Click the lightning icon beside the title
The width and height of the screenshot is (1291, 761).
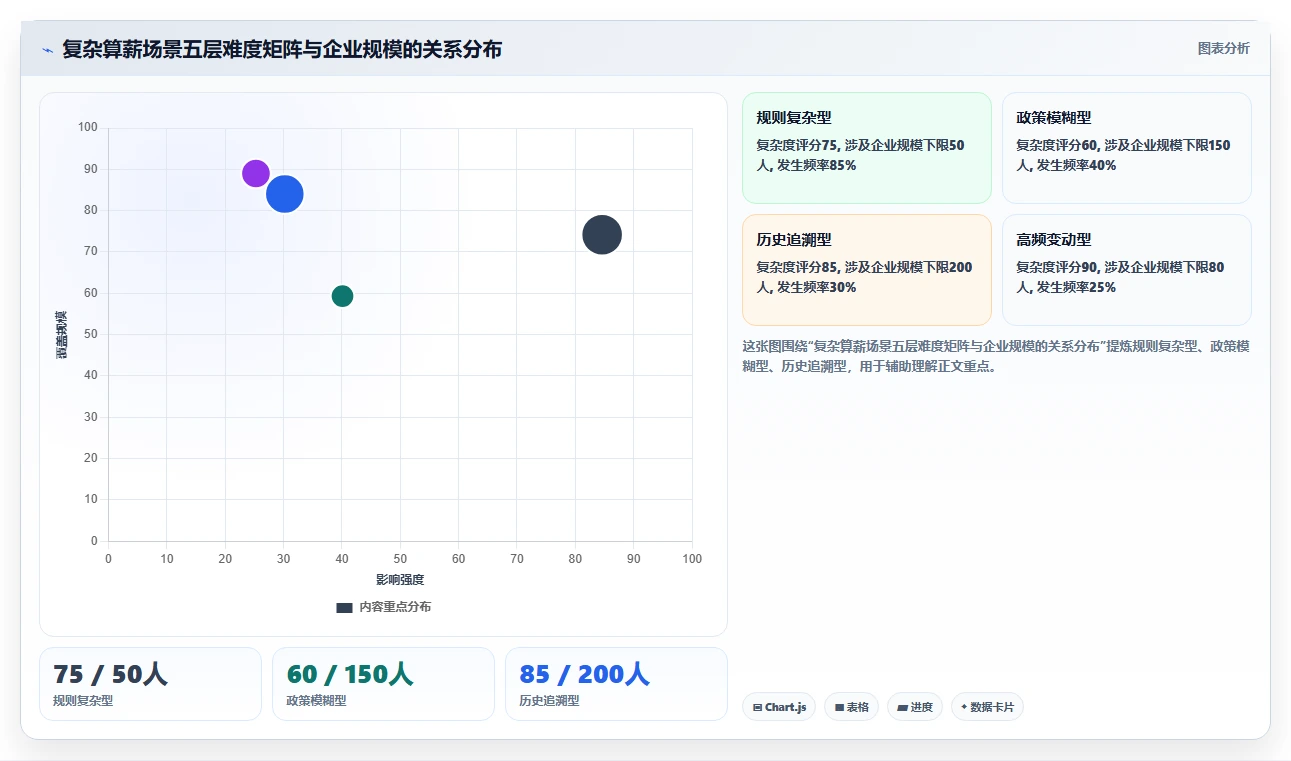click(x=48, y=50)
